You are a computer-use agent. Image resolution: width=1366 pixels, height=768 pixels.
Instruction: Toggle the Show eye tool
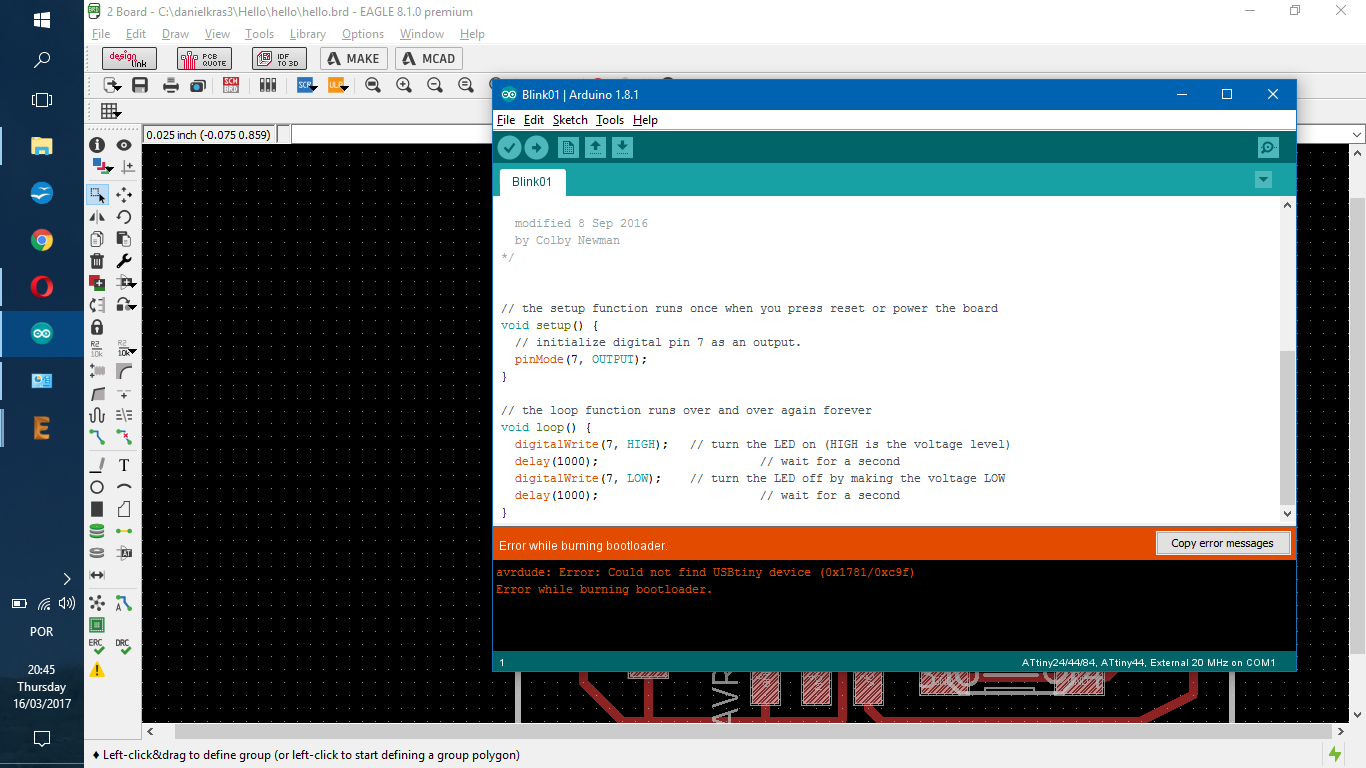point(124,145)
